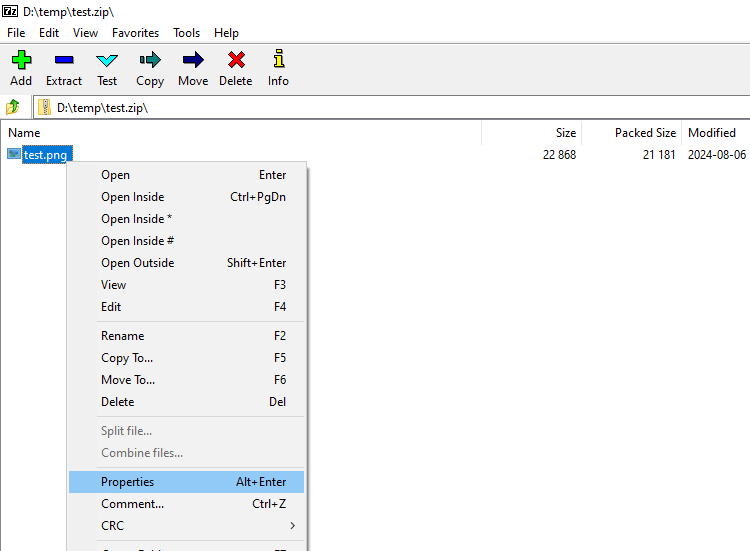750x551 pixels.
Task: Click the 7z application icon in title bar
Action: coord(10,11)
